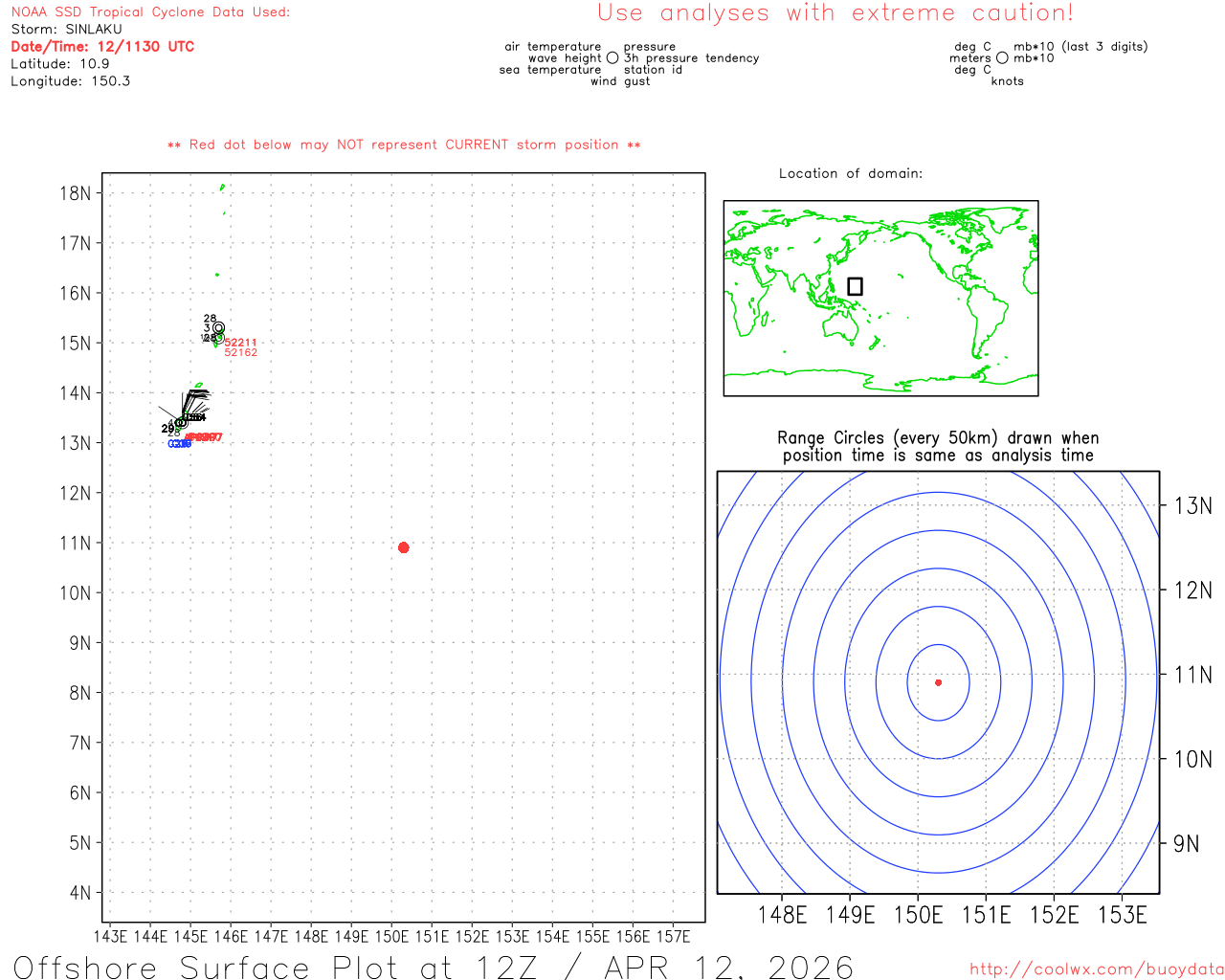Select the 'Storm: SINLAKU' line
The image size is (1225, 980).
coord(66,30)
